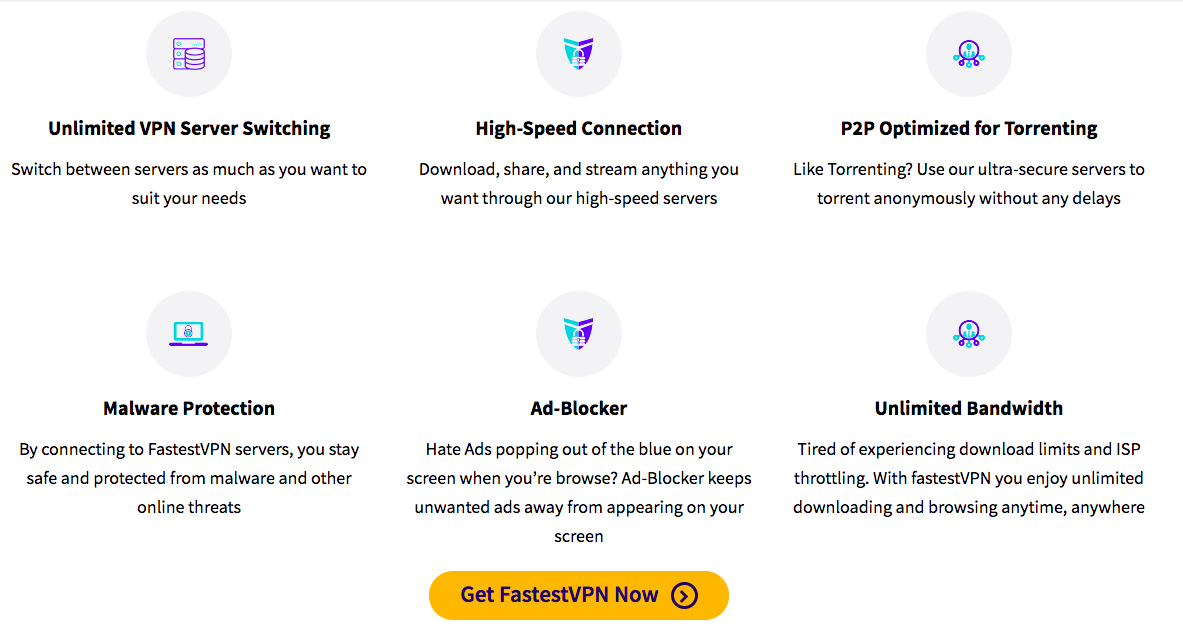Click the network icon above P2P Optimized for Torrenting

(969, 54)
